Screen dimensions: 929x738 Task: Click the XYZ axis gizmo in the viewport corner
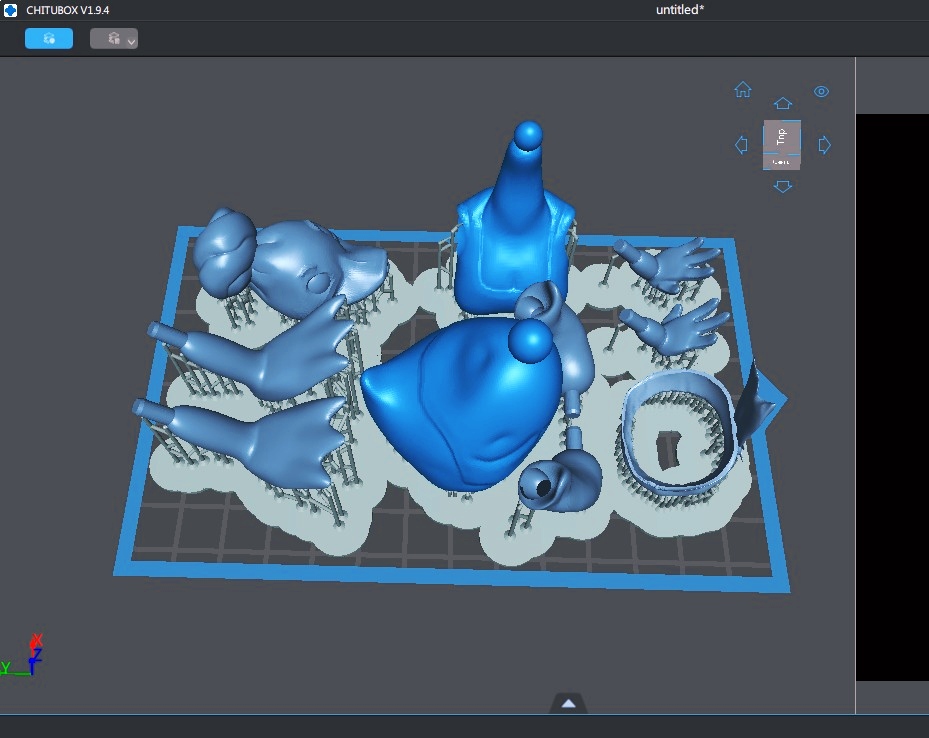click(x=28, y=655)
